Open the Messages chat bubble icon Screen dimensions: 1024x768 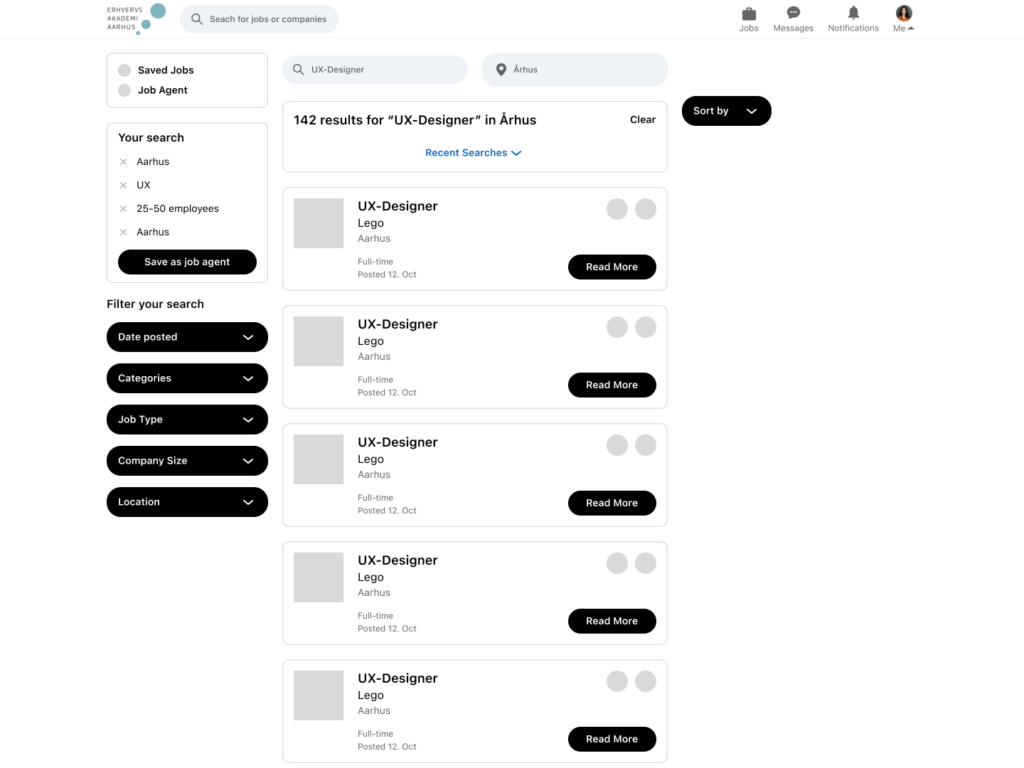point(793,13)
